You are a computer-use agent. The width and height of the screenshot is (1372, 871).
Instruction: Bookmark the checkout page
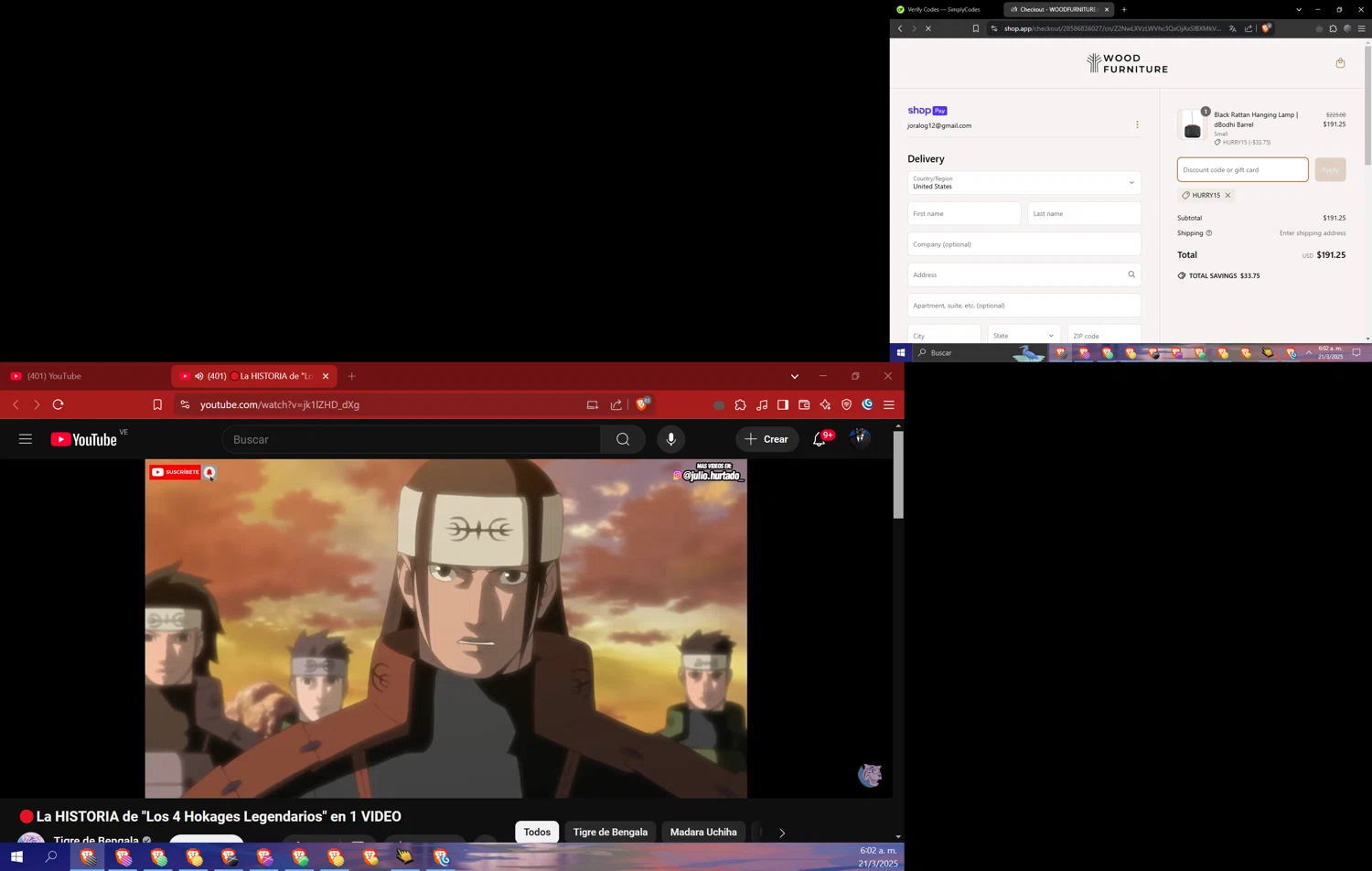tap(976, 28)
